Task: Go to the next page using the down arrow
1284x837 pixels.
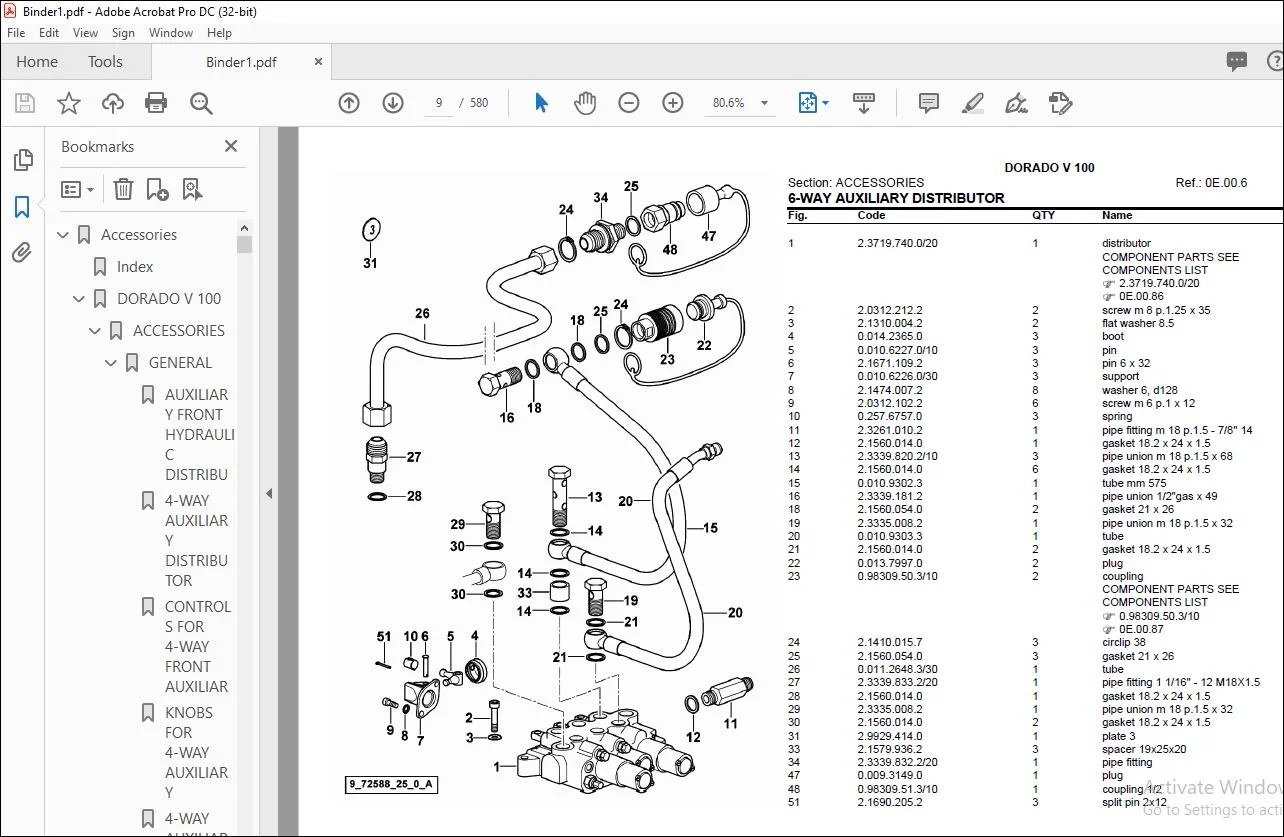Action: pyautogui.click(x=393, y=103)
